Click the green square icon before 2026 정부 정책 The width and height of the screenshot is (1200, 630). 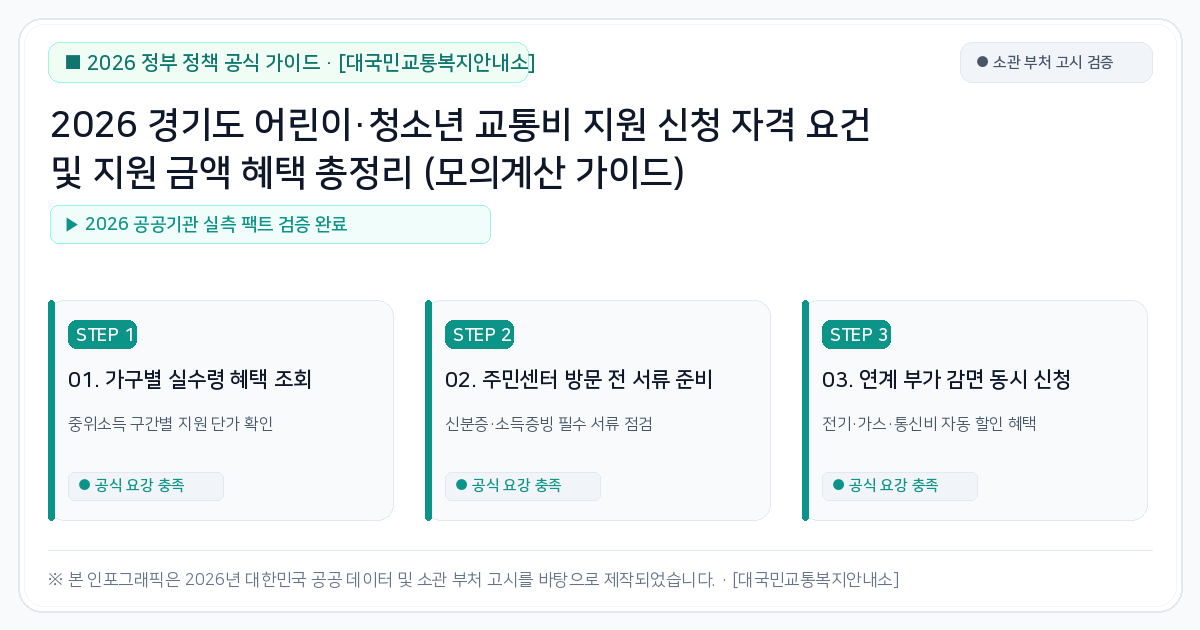tap(73, 62)
